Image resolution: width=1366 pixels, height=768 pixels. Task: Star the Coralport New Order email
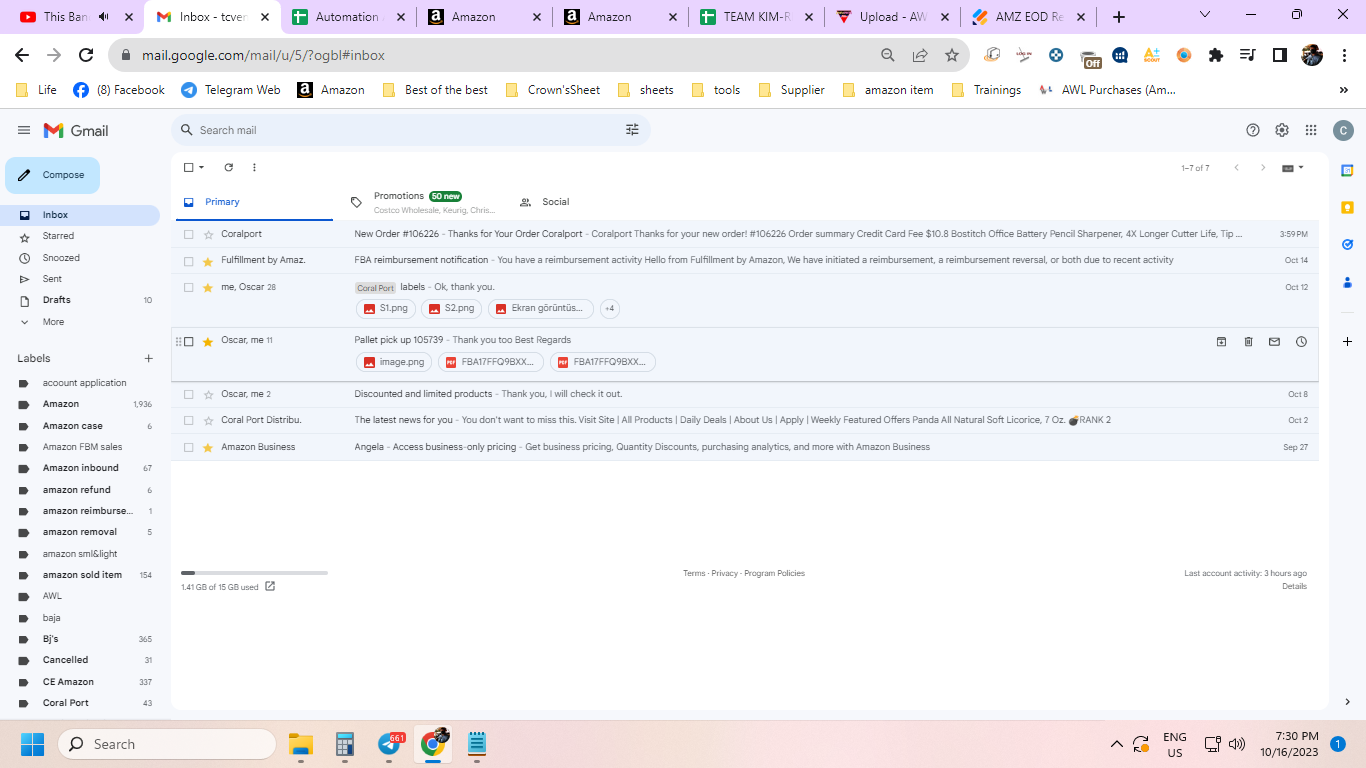pyautogui.click(x=208, y=234)
